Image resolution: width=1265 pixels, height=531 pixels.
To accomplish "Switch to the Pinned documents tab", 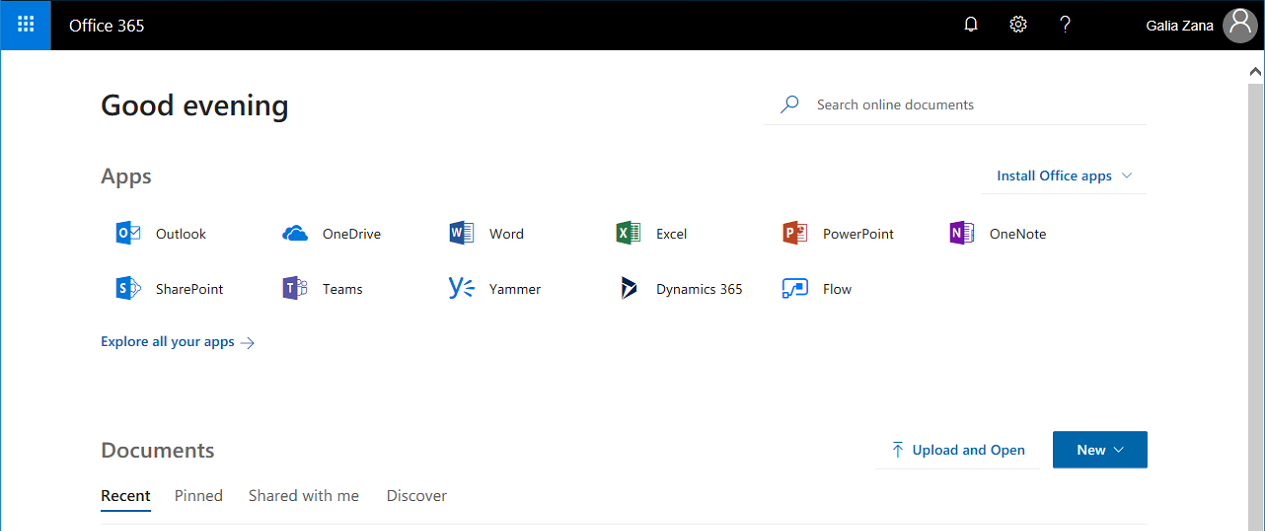I will 198,496.
